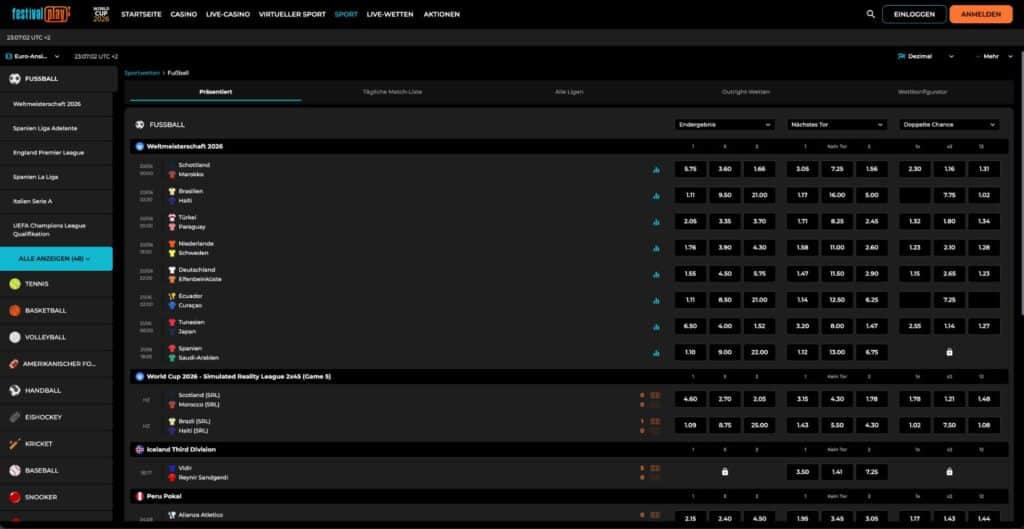Pick 22.00 odds for Saudi-Arabien win
Screen dimensions: 1024x529
[760, 352]
